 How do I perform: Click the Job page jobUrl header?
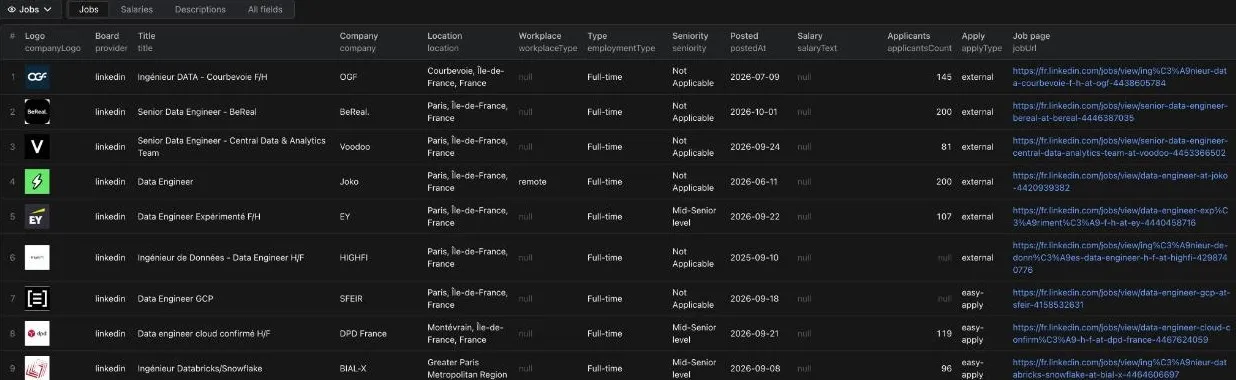(1031, 41)
